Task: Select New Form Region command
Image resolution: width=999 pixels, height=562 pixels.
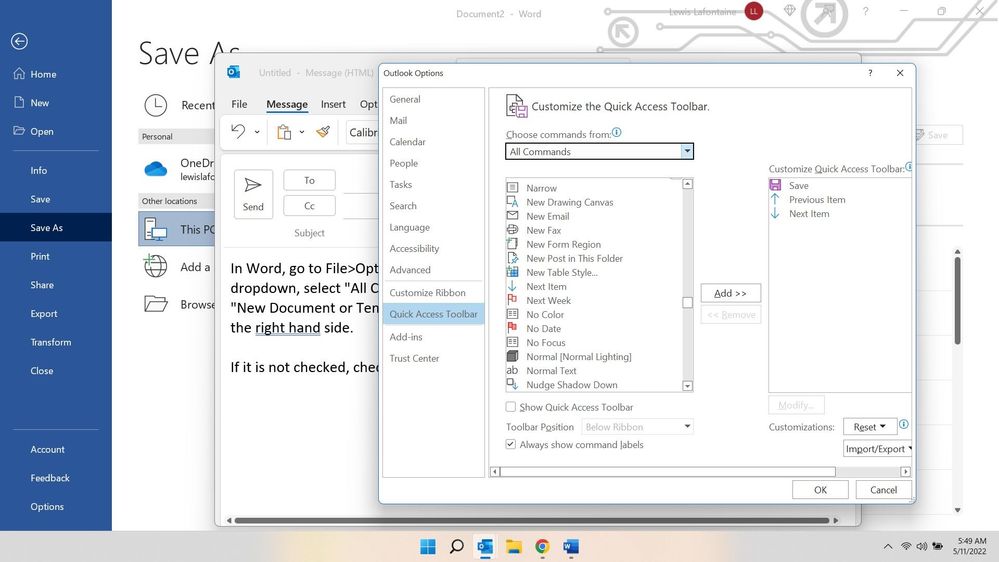Action: pyautogui.click(x=563, y=244)
